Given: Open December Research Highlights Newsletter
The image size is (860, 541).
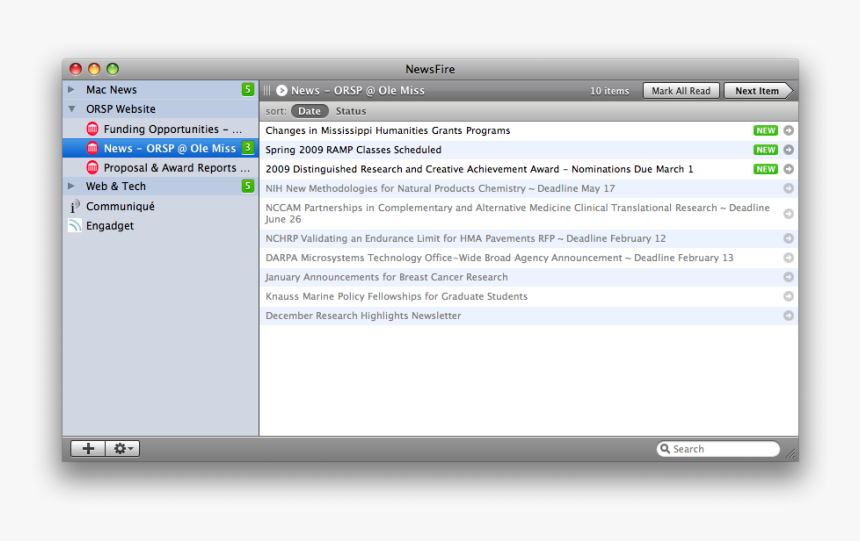Looking at the screenshot, I should click(529, 315).
